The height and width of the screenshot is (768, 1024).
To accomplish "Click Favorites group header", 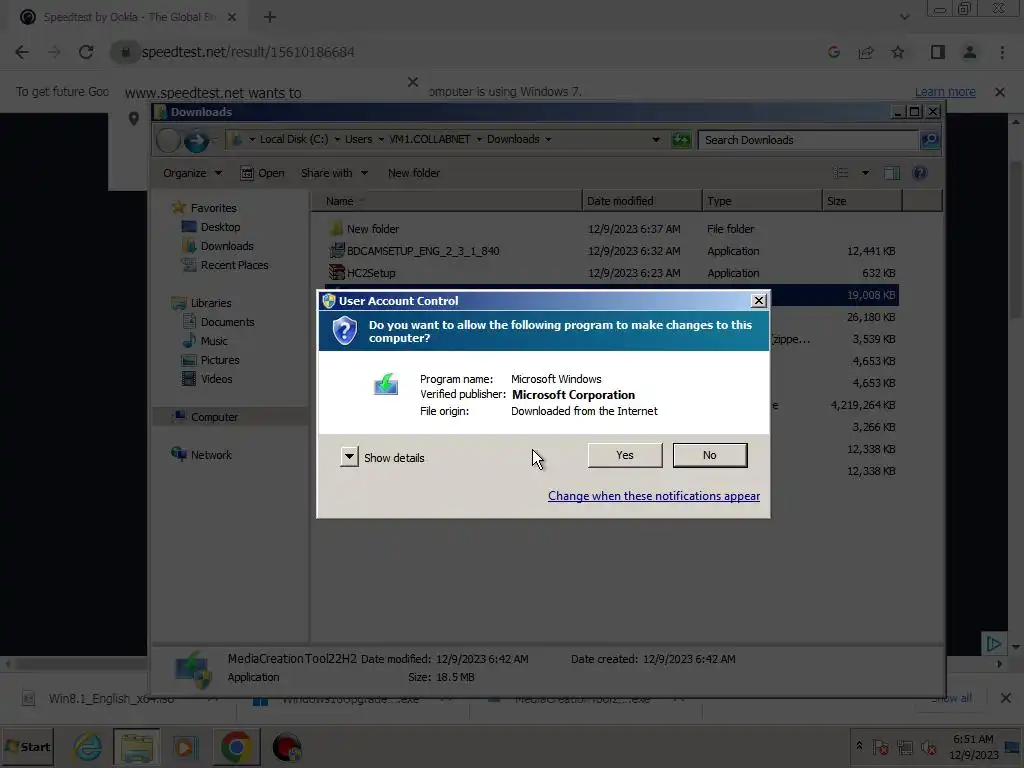I will (x=204, y=208).
